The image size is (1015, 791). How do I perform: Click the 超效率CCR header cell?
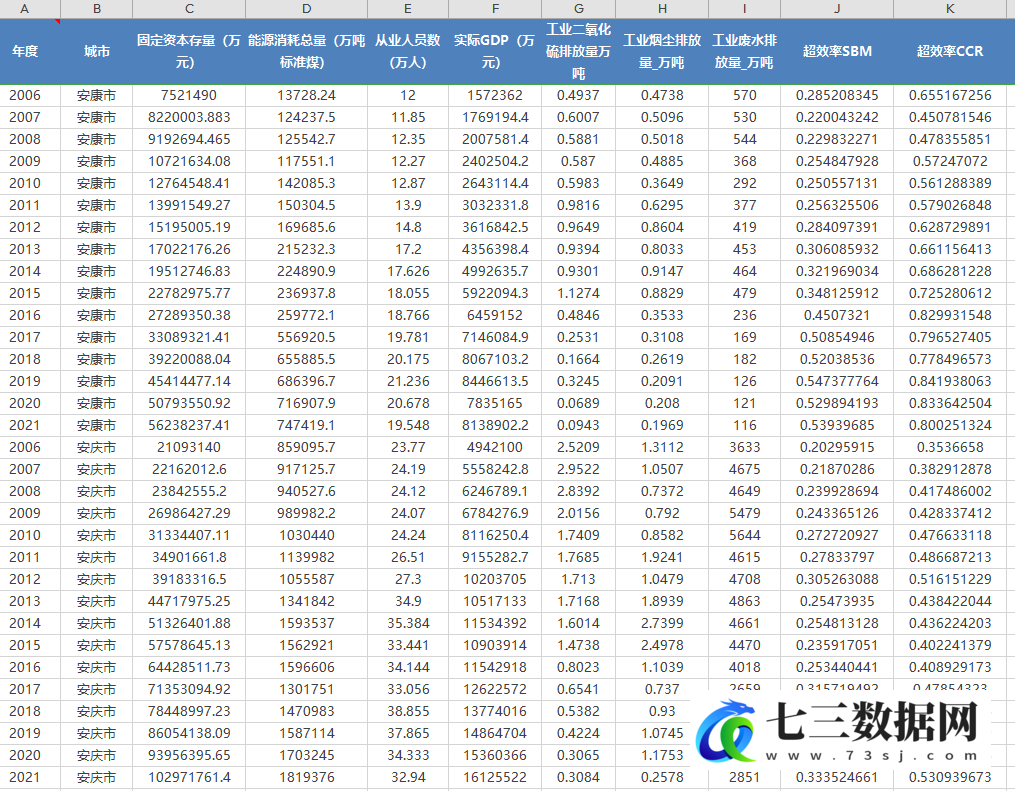pos(950,51)
